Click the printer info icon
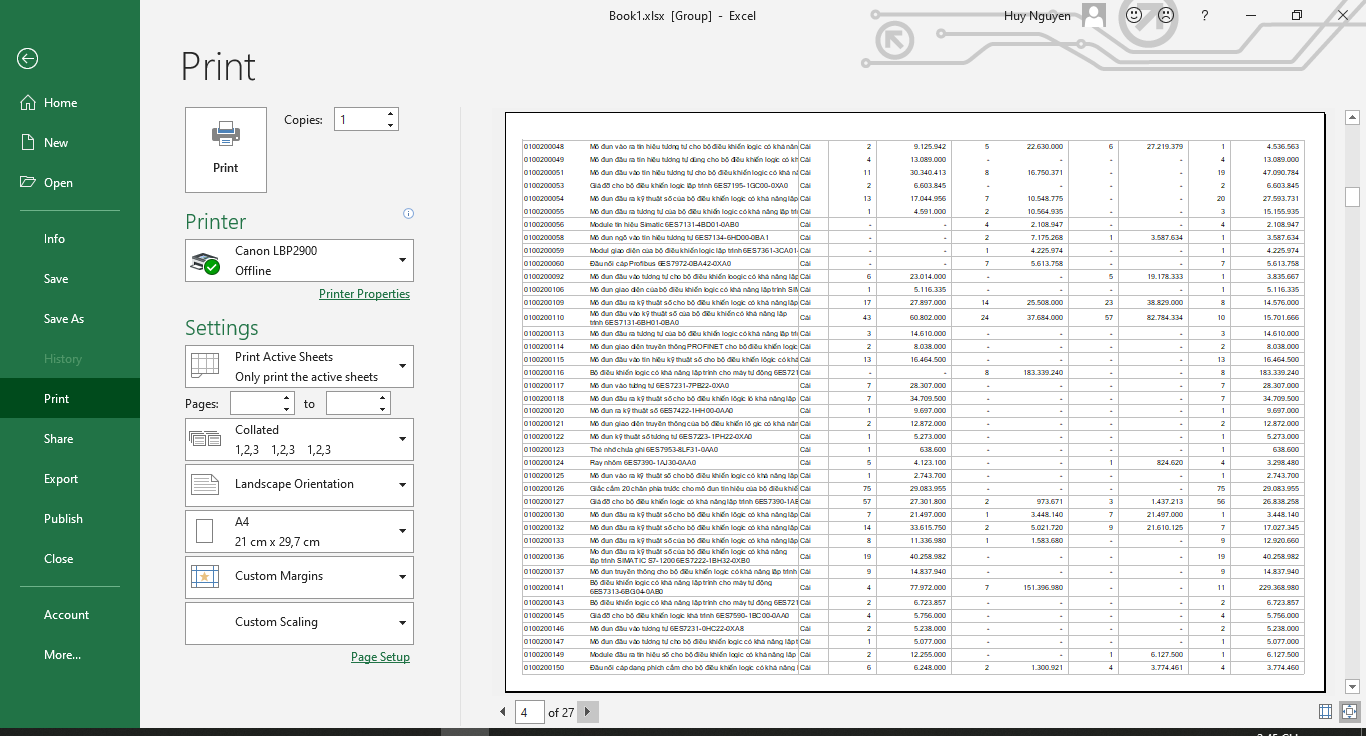The height and width of the screenshot is (736, 1366). 408,213
